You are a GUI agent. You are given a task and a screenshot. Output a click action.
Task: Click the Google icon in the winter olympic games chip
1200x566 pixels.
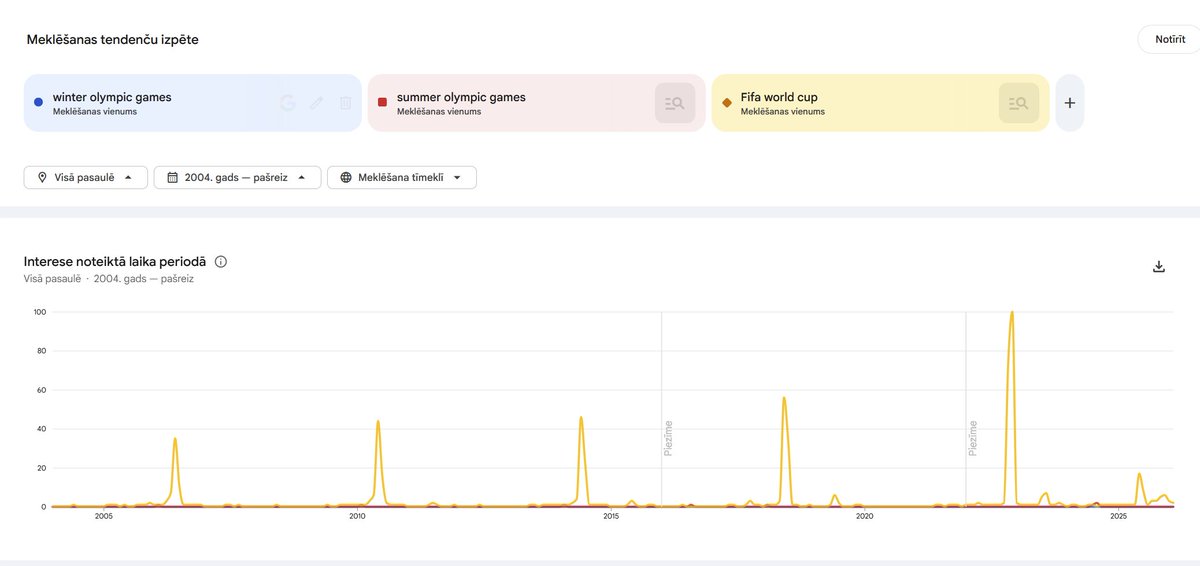click(288, 103)
